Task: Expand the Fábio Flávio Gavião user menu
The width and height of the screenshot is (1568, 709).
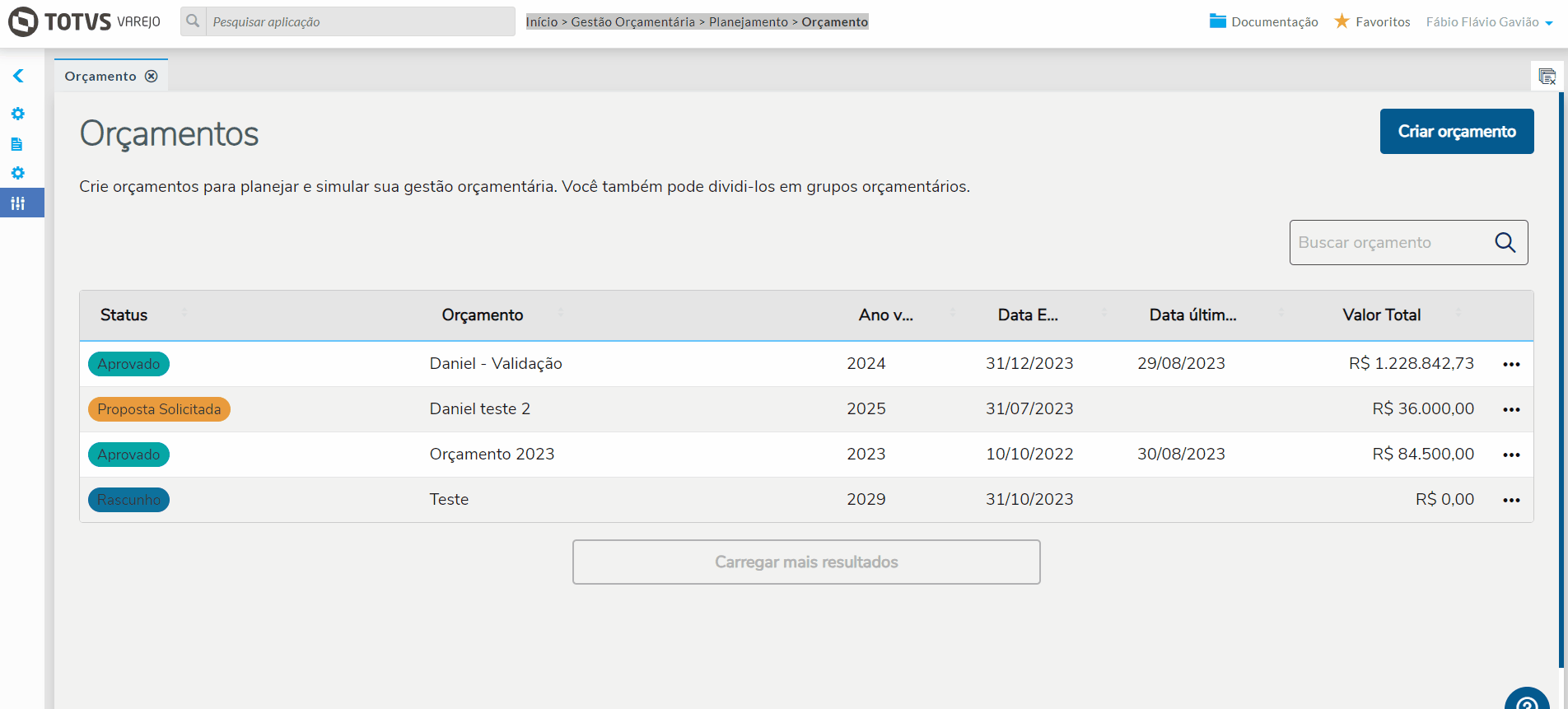Action: 1489,22
